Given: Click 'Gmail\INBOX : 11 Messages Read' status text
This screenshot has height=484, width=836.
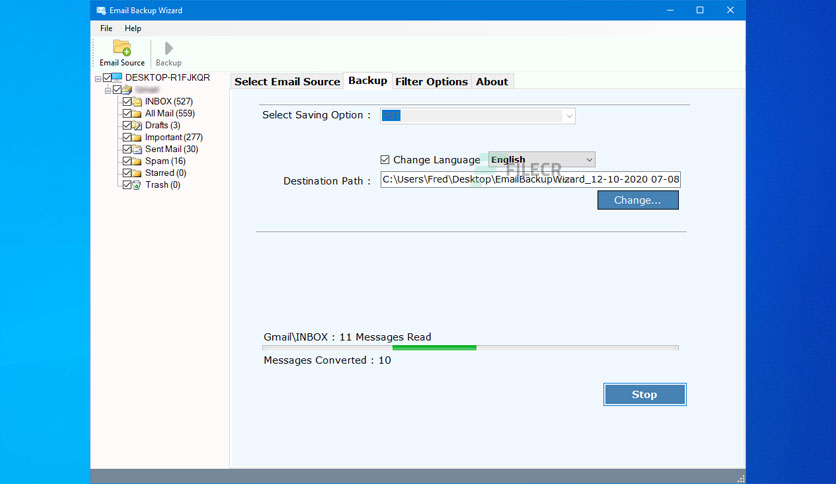Looking at the screenshot, I should tap(347, 337).
